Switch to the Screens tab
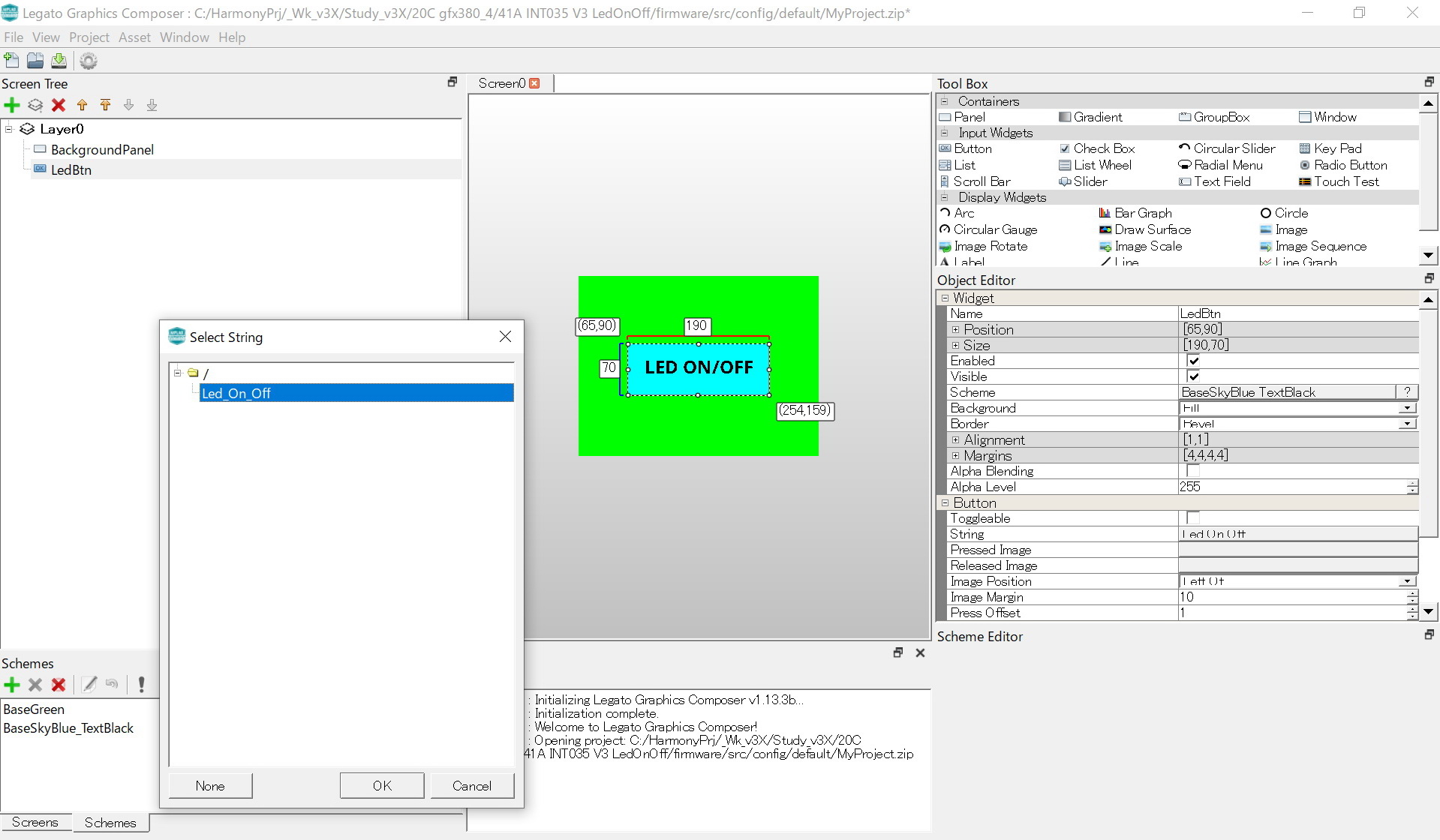 35,822
